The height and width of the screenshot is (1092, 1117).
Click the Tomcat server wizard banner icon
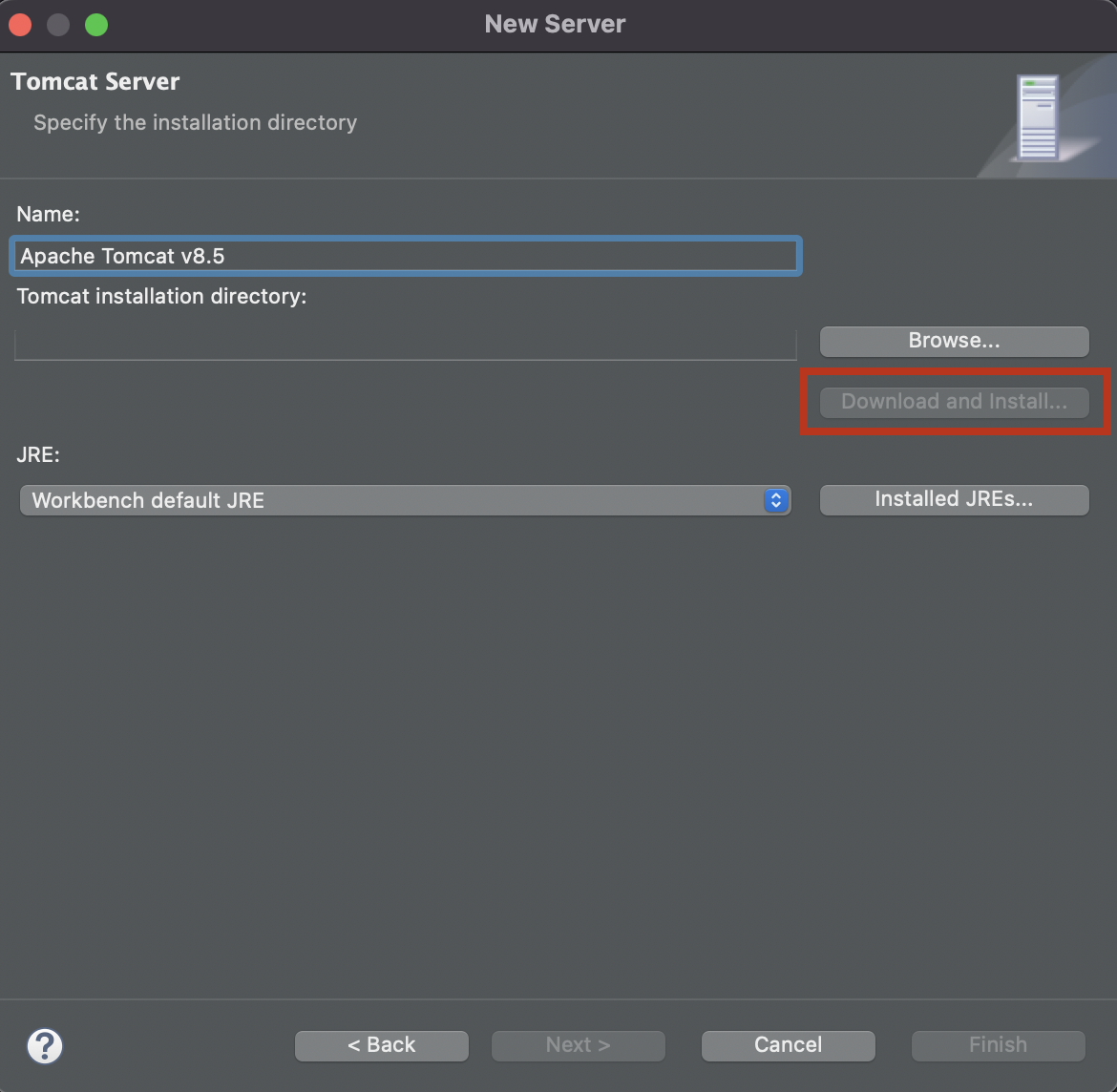(1039, 118)
